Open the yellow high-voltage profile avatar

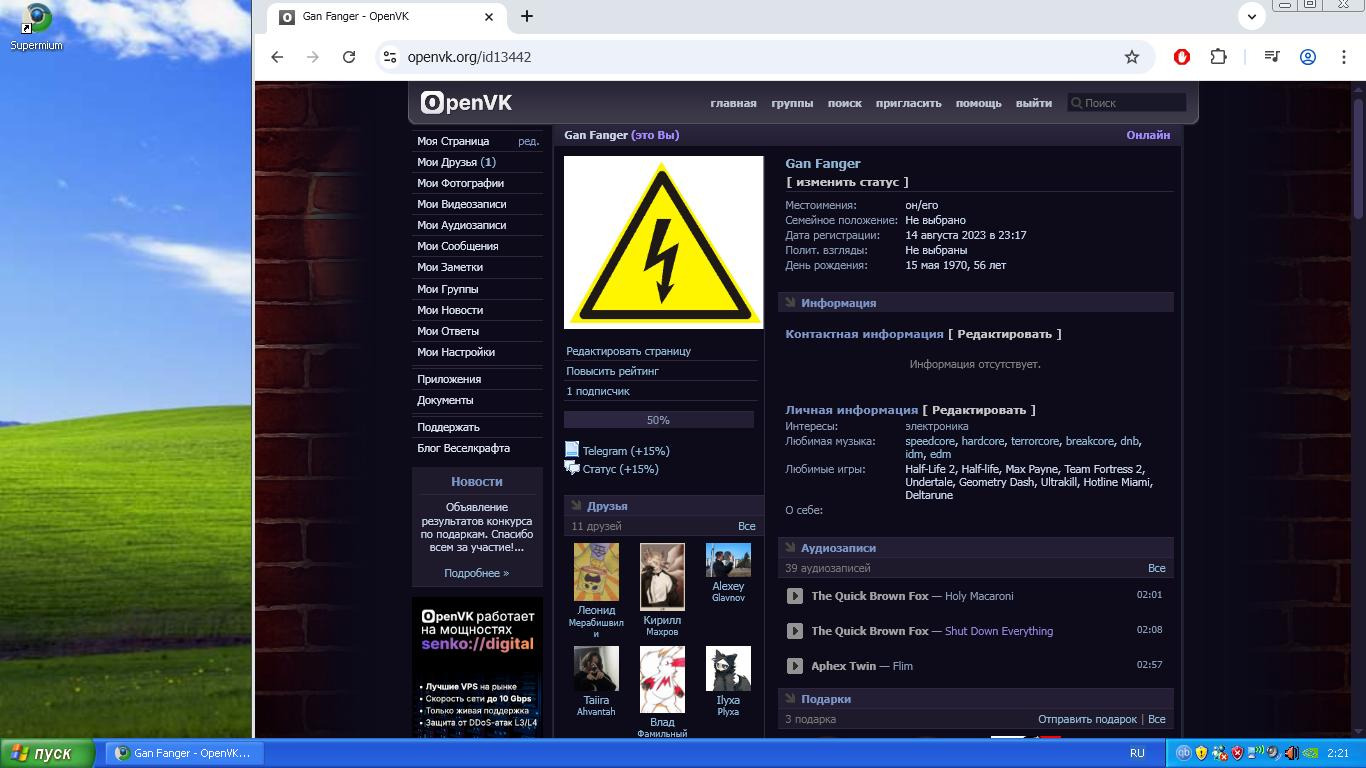coord(663,242)
